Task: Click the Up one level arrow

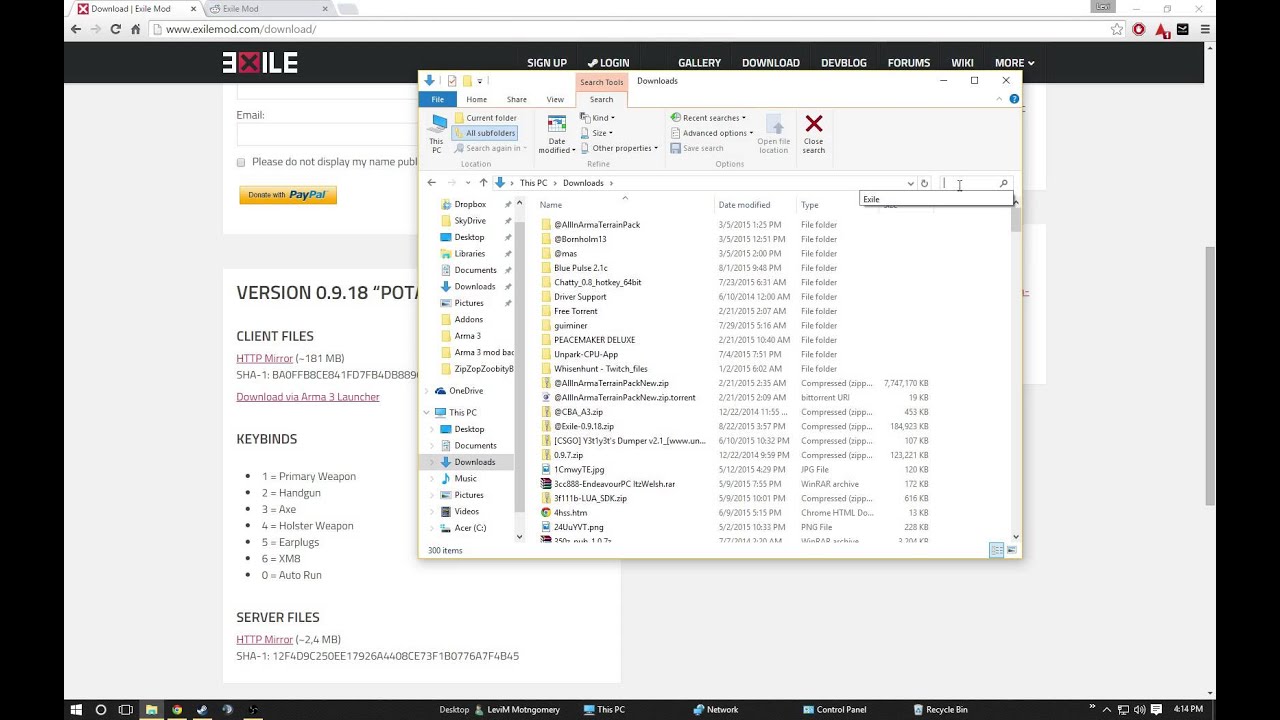Action: coord(483,183)
